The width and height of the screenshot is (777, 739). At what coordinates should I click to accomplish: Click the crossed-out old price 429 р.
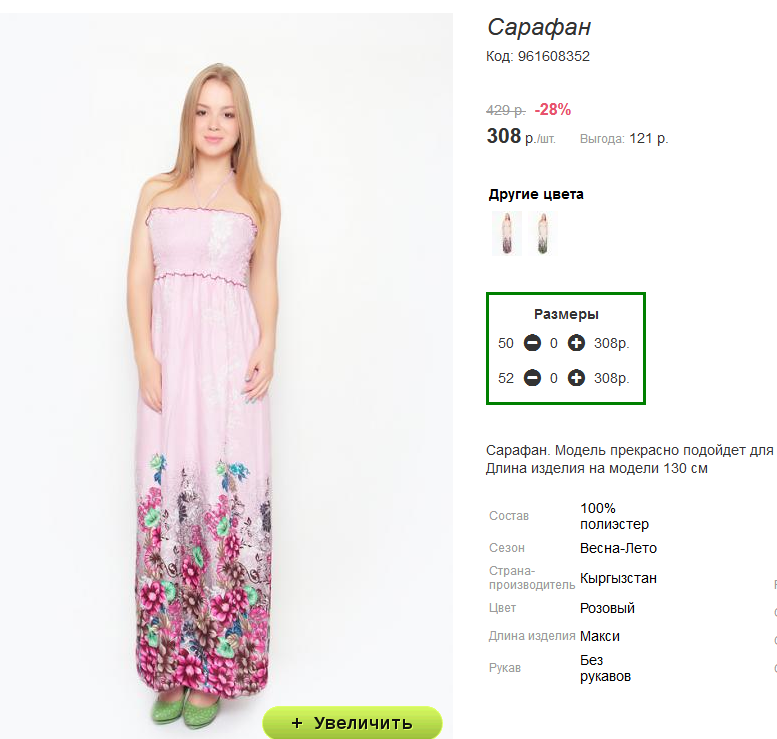(505, 110)
